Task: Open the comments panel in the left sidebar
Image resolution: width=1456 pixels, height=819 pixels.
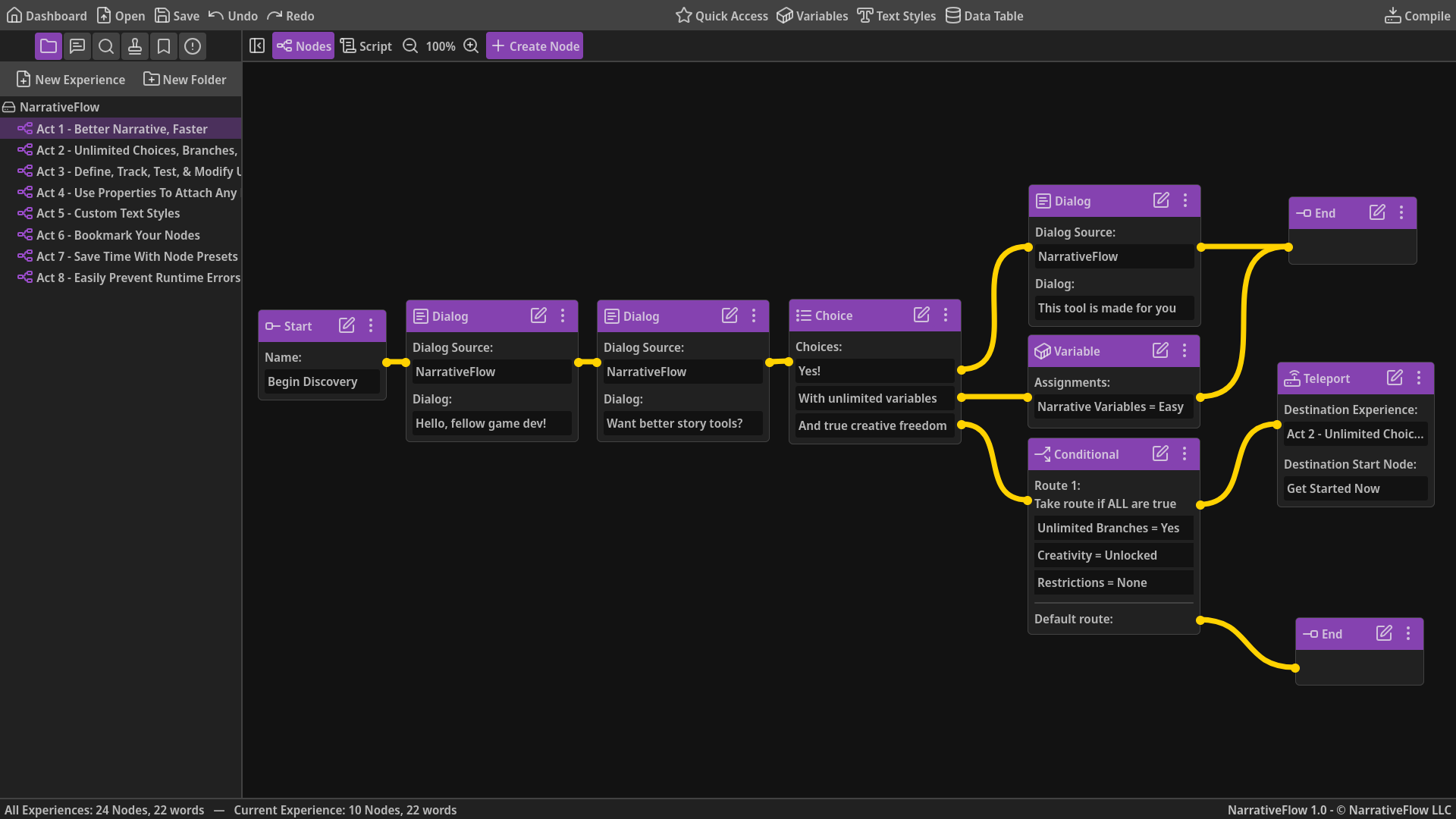Action: [x=77, y=46]
